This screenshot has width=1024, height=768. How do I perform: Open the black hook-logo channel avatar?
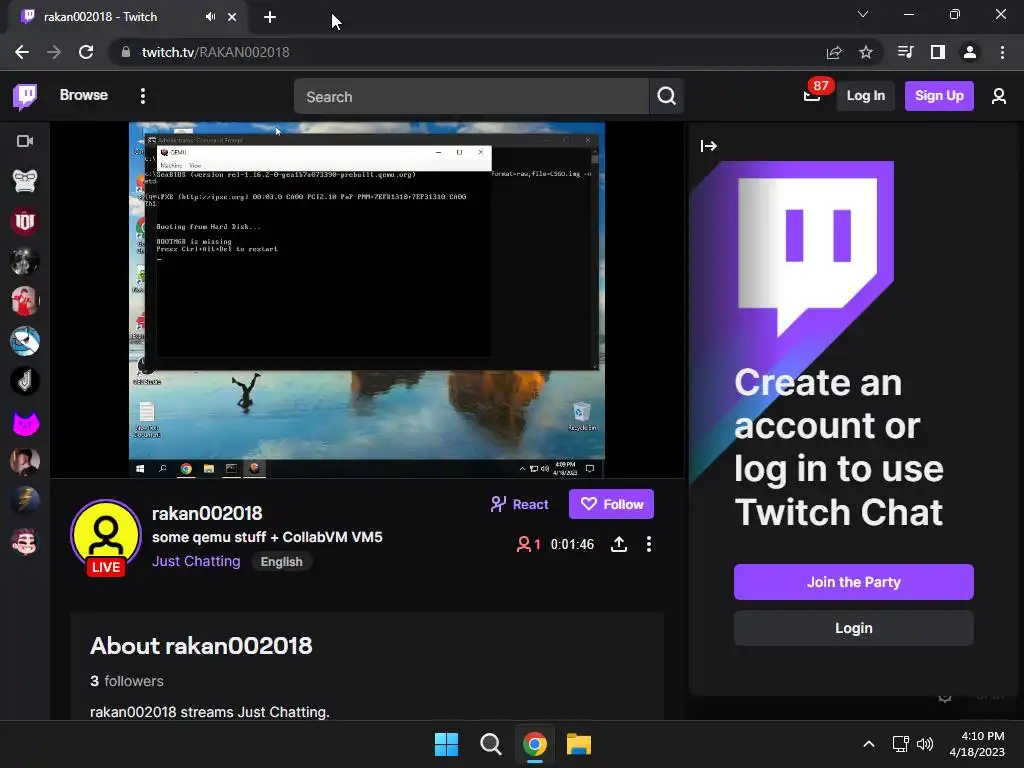coord(25,381)
